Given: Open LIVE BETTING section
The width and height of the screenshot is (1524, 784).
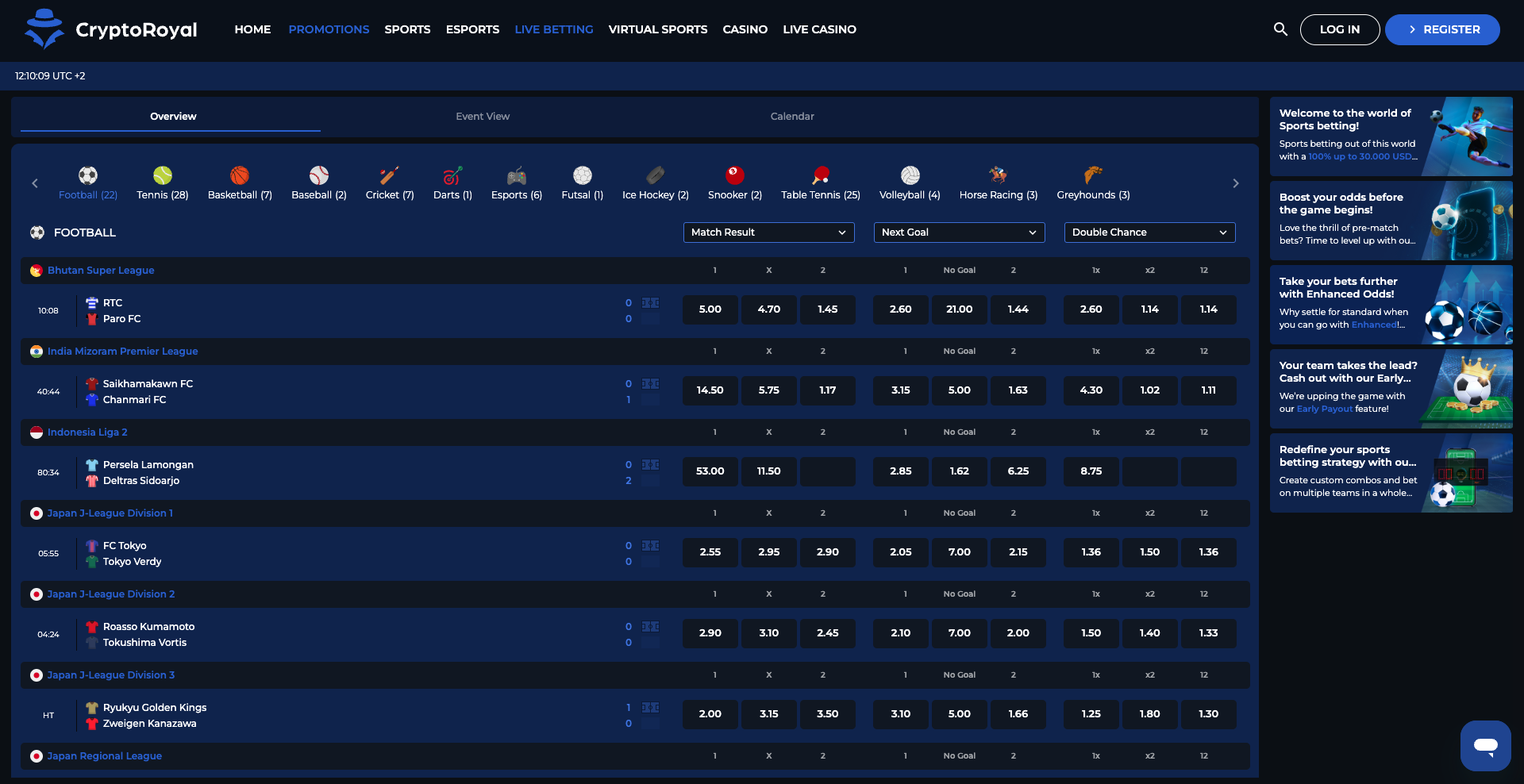Looking at the screenshot, I should point(554,29).
